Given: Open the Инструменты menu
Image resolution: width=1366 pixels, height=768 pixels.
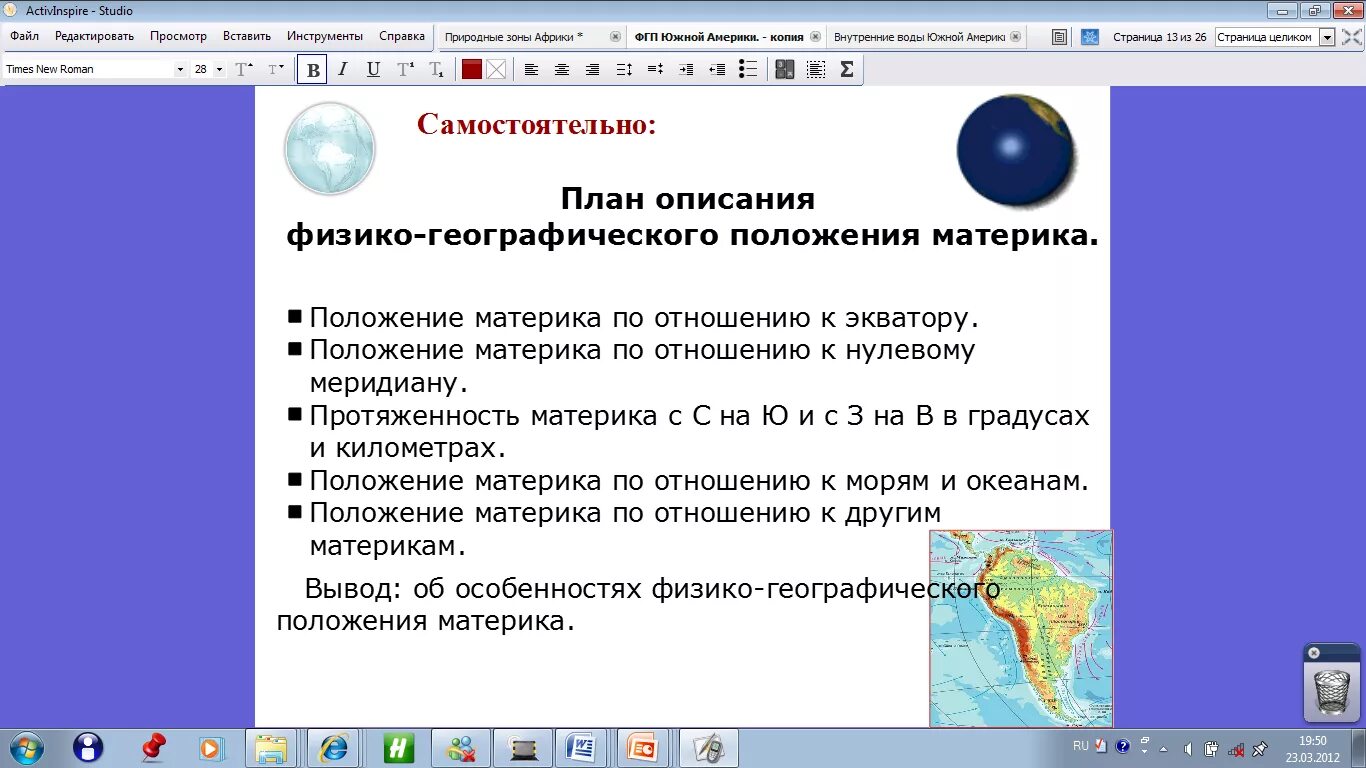Looking at the screenshot, I should point(325,36).
